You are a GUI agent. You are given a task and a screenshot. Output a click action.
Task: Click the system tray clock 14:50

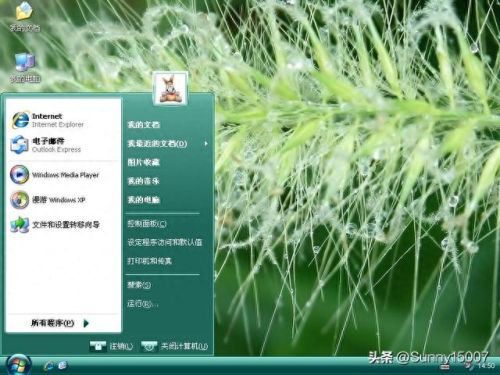click(x=486, y=366)
